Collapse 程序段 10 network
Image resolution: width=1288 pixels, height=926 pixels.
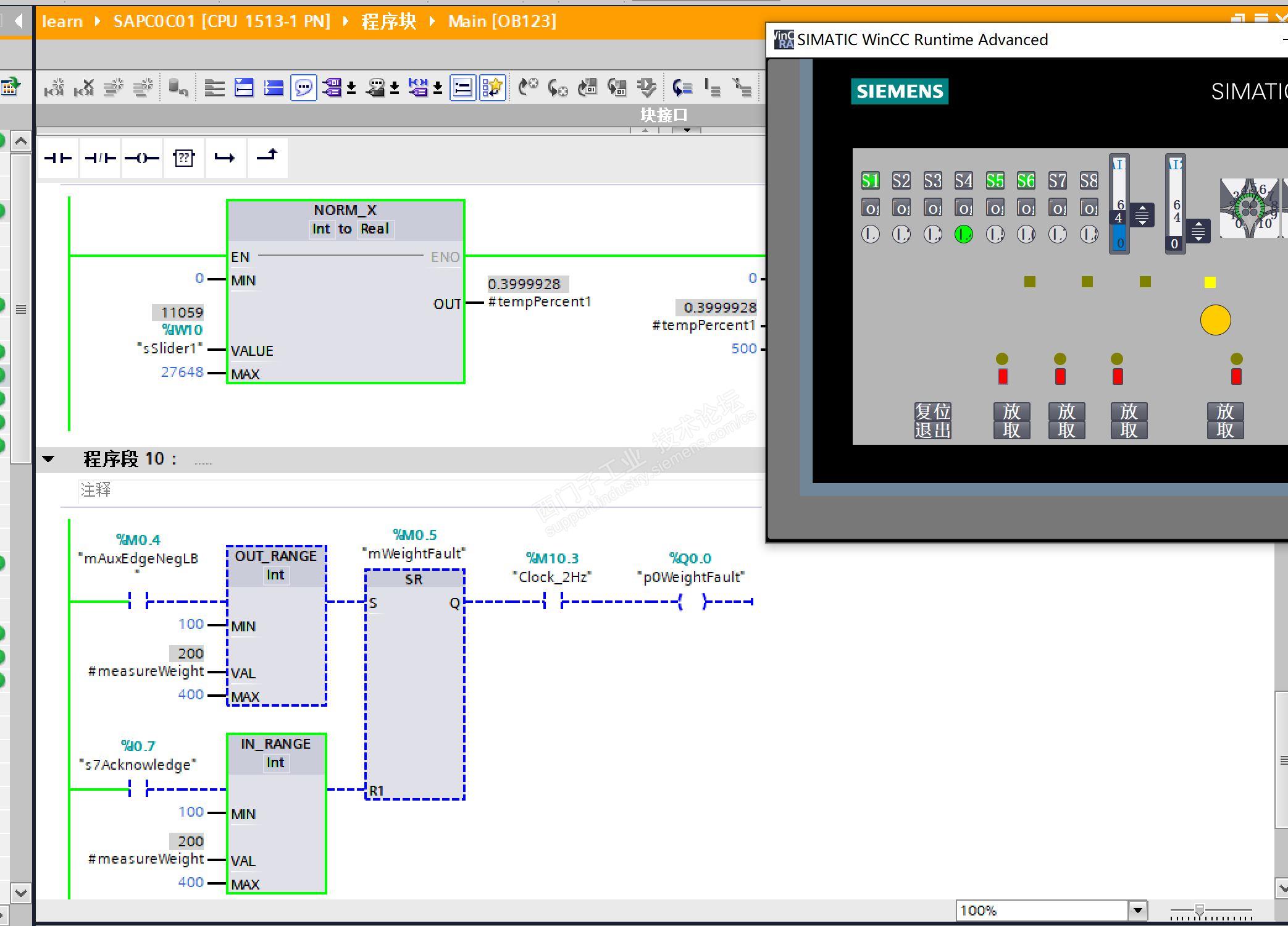tap(48, 459)
